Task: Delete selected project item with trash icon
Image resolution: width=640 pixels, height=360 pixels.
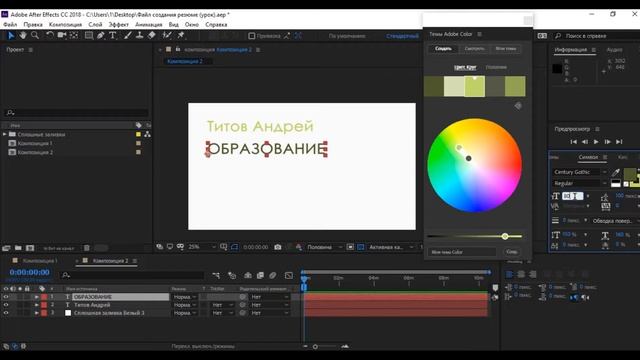Action: pos(87,248)
